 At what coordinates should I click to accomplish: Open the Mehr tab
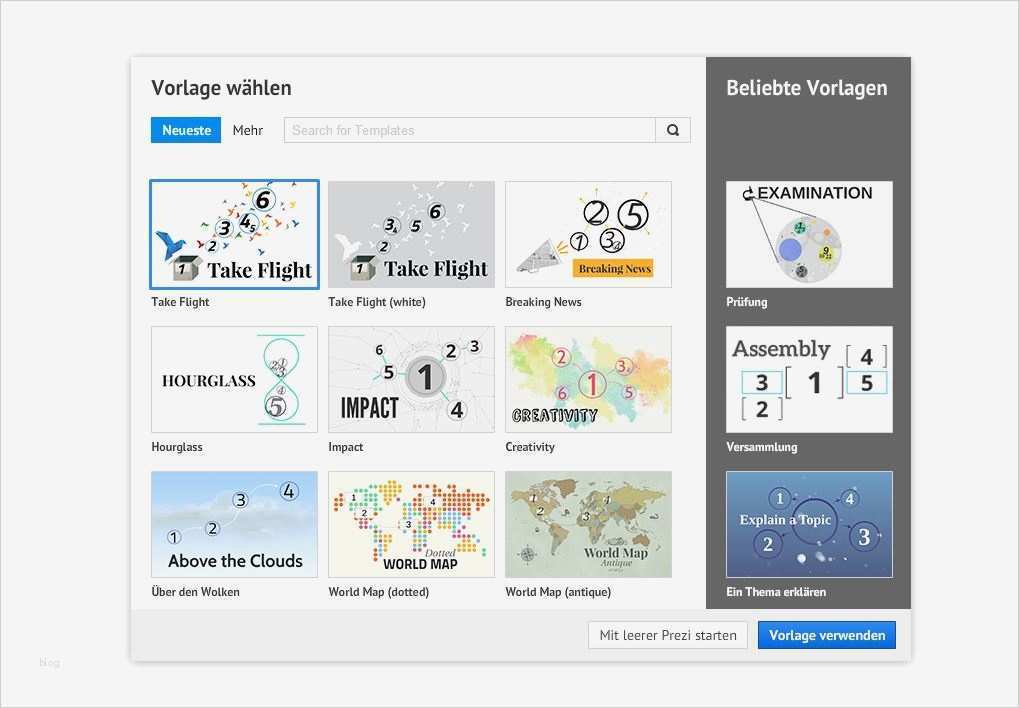247,129
